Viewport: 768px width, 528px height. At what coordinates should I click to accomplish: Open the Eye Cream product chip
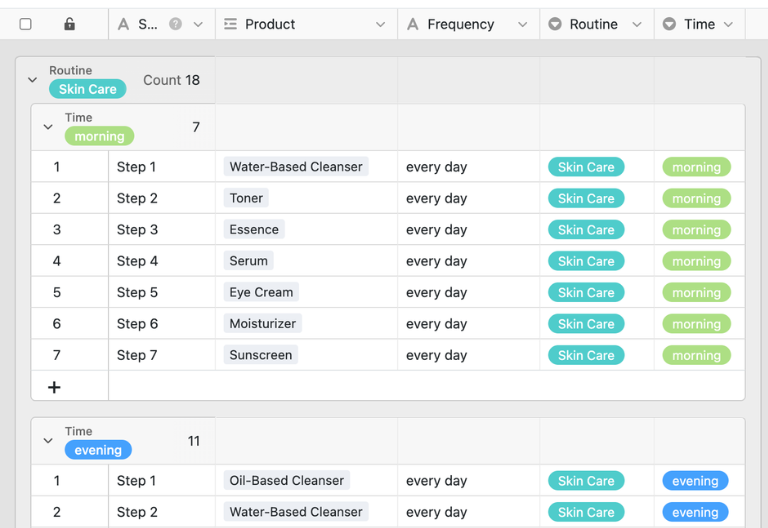[261, 292]
